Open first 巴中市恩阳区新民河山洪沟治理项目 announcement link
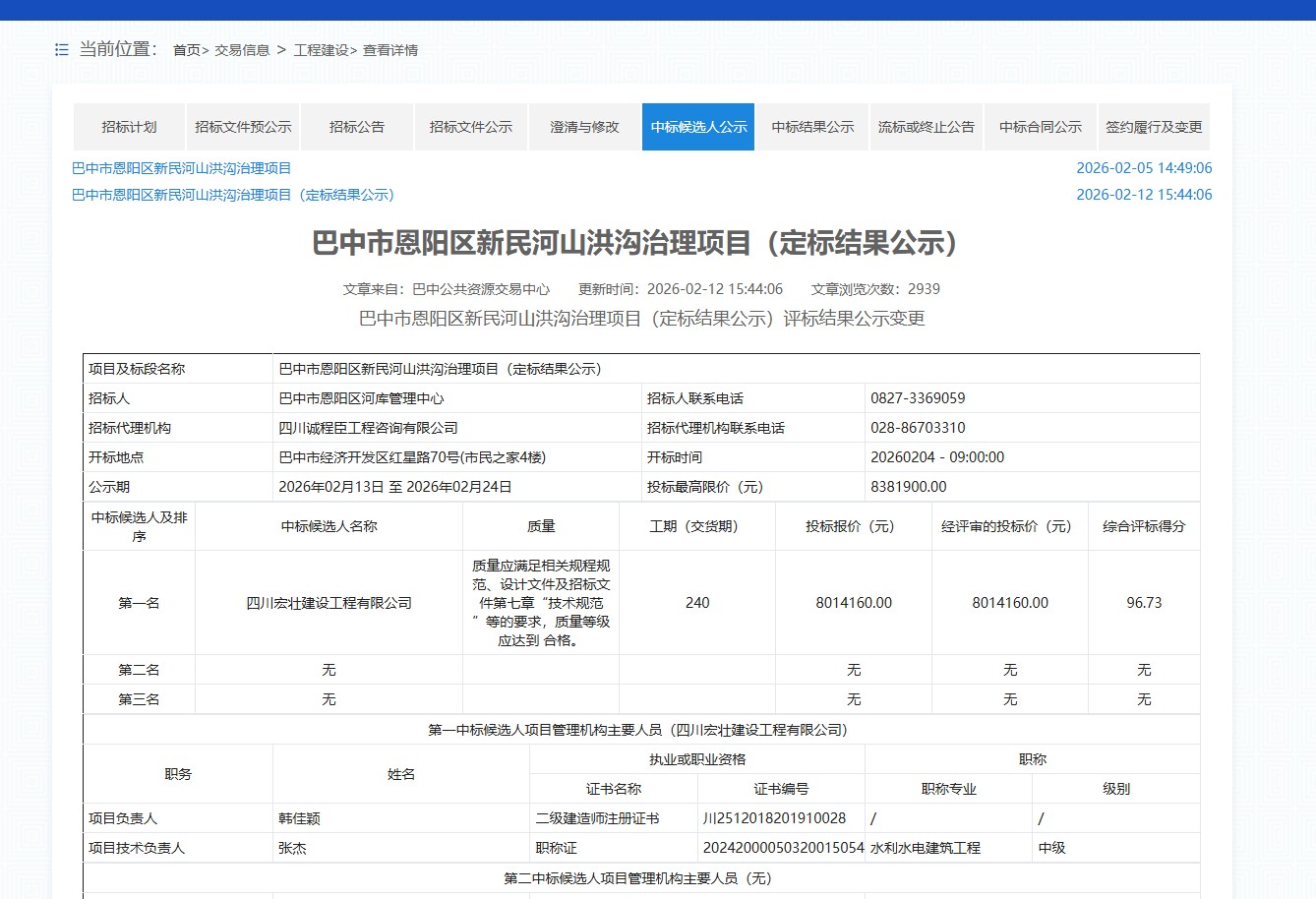 coord(182,168)
